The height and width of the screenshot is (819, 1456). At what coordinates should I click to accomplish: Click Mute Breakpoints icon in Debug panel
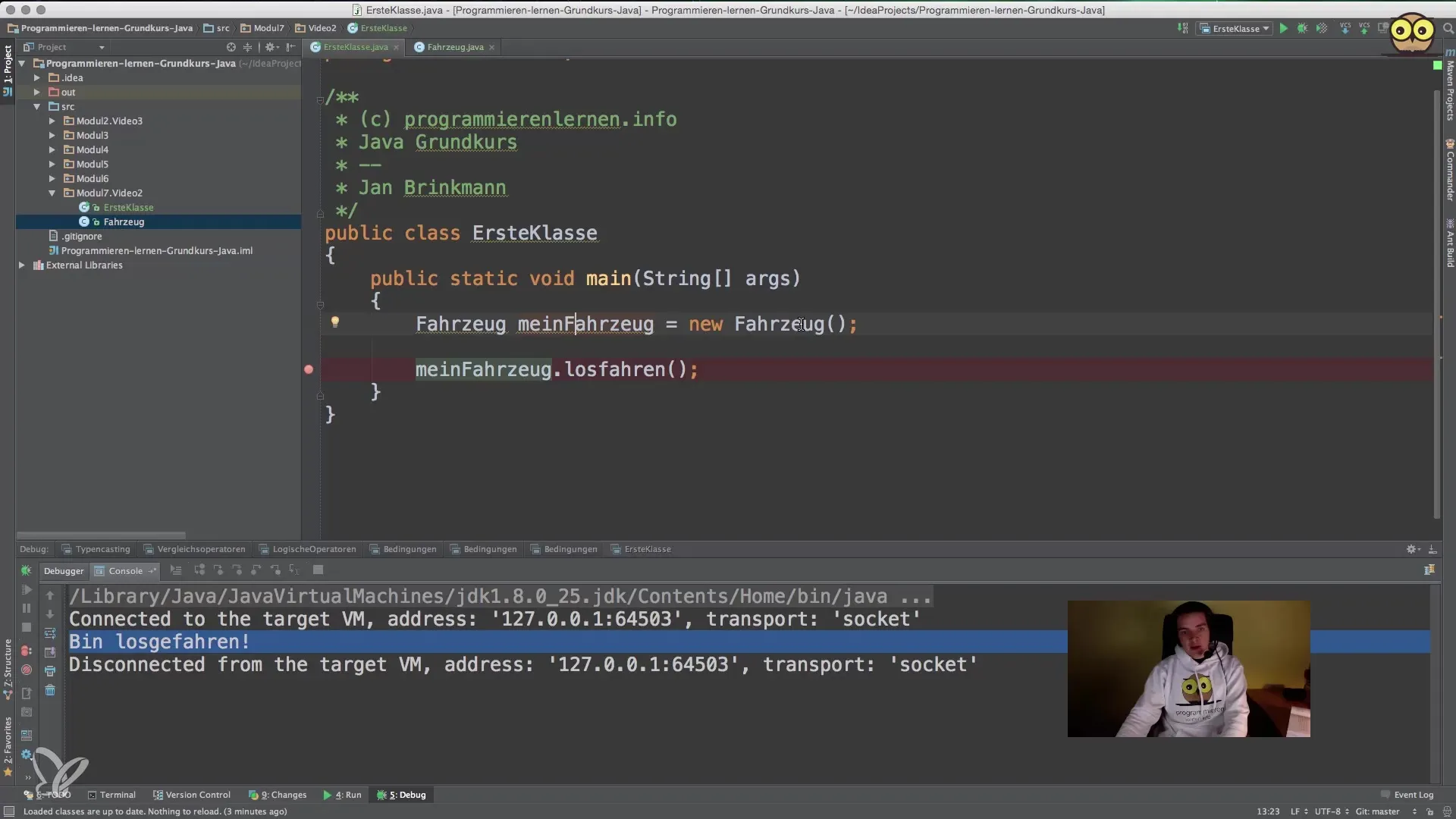27,670
